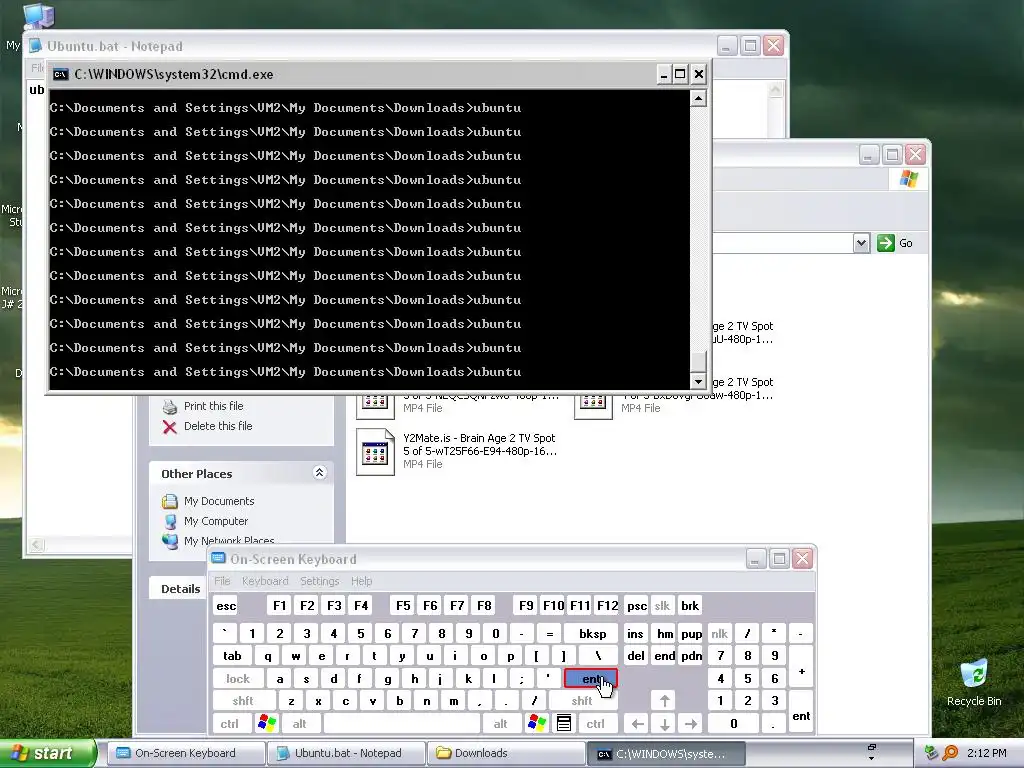The width and height of the screenshot is (1024, 768).
Task: Toggle the left shft key
Action: 243,701
